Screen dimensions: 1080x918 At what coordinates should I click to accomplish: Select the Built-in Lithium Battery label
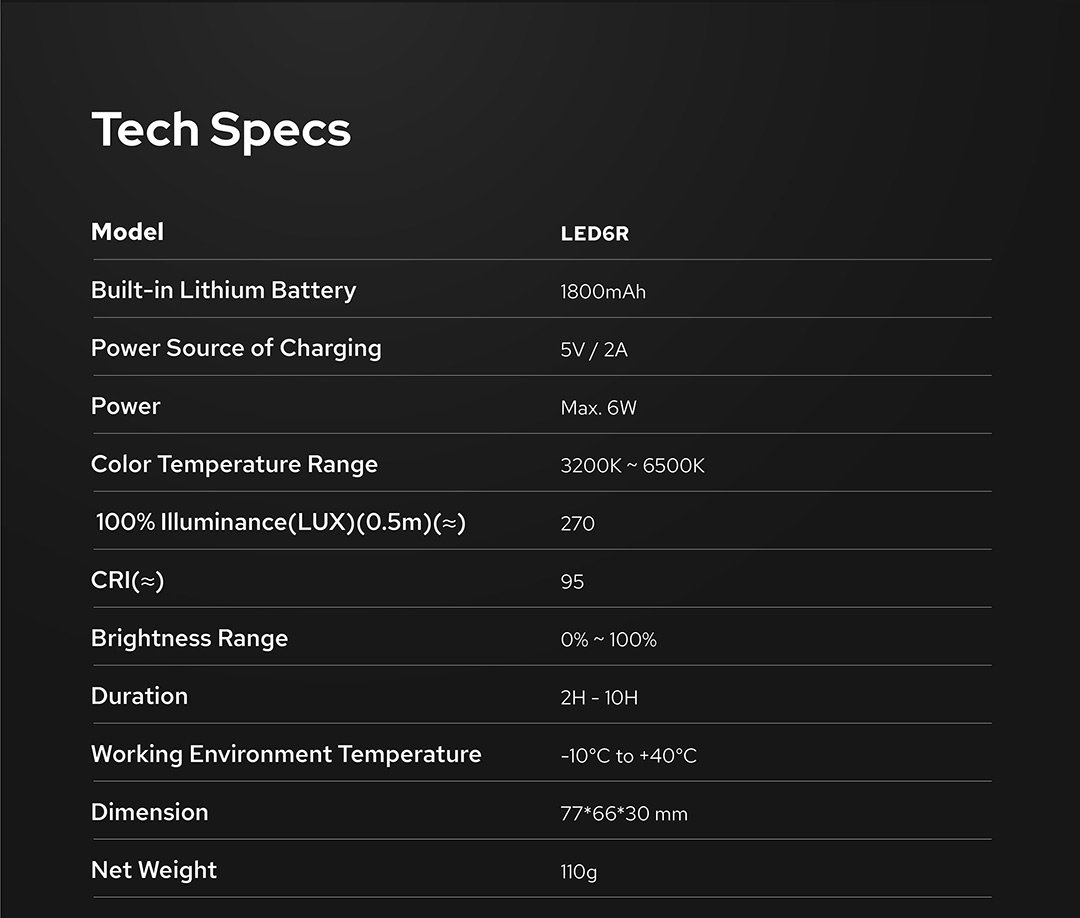coord(223,290)
